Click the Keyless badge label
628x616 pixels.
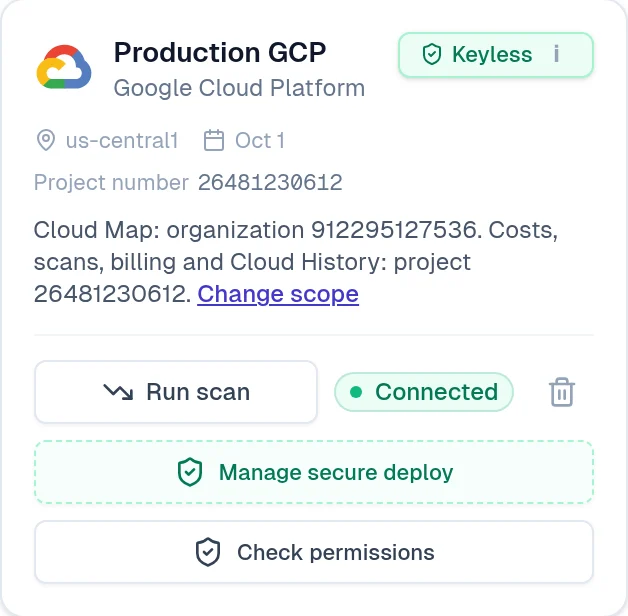[x=492, y=54]
